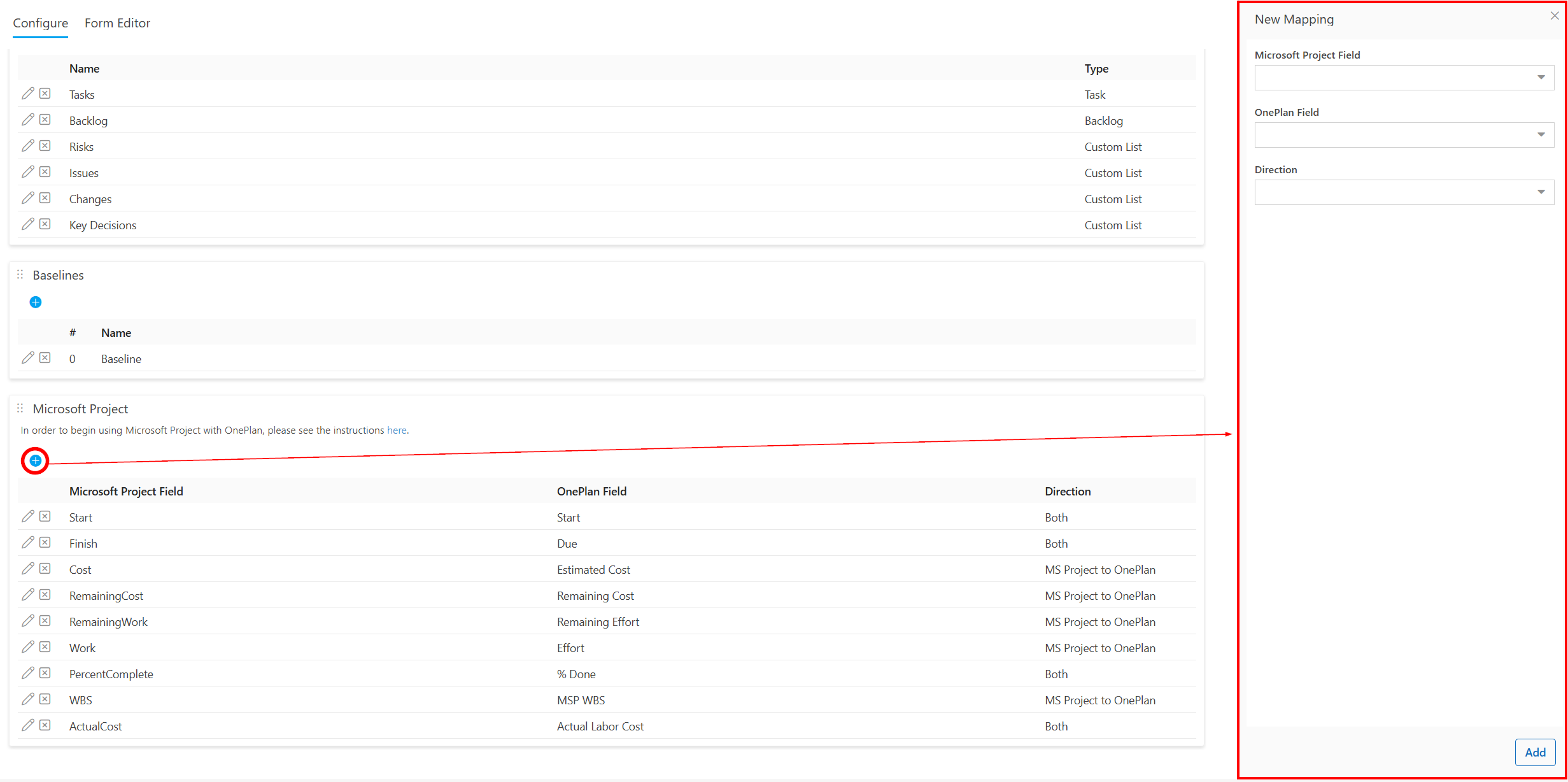This screenshot has width=1568, height=782.
Task: Edit the Baseline row with the pencil
Action: coord(27,358)
